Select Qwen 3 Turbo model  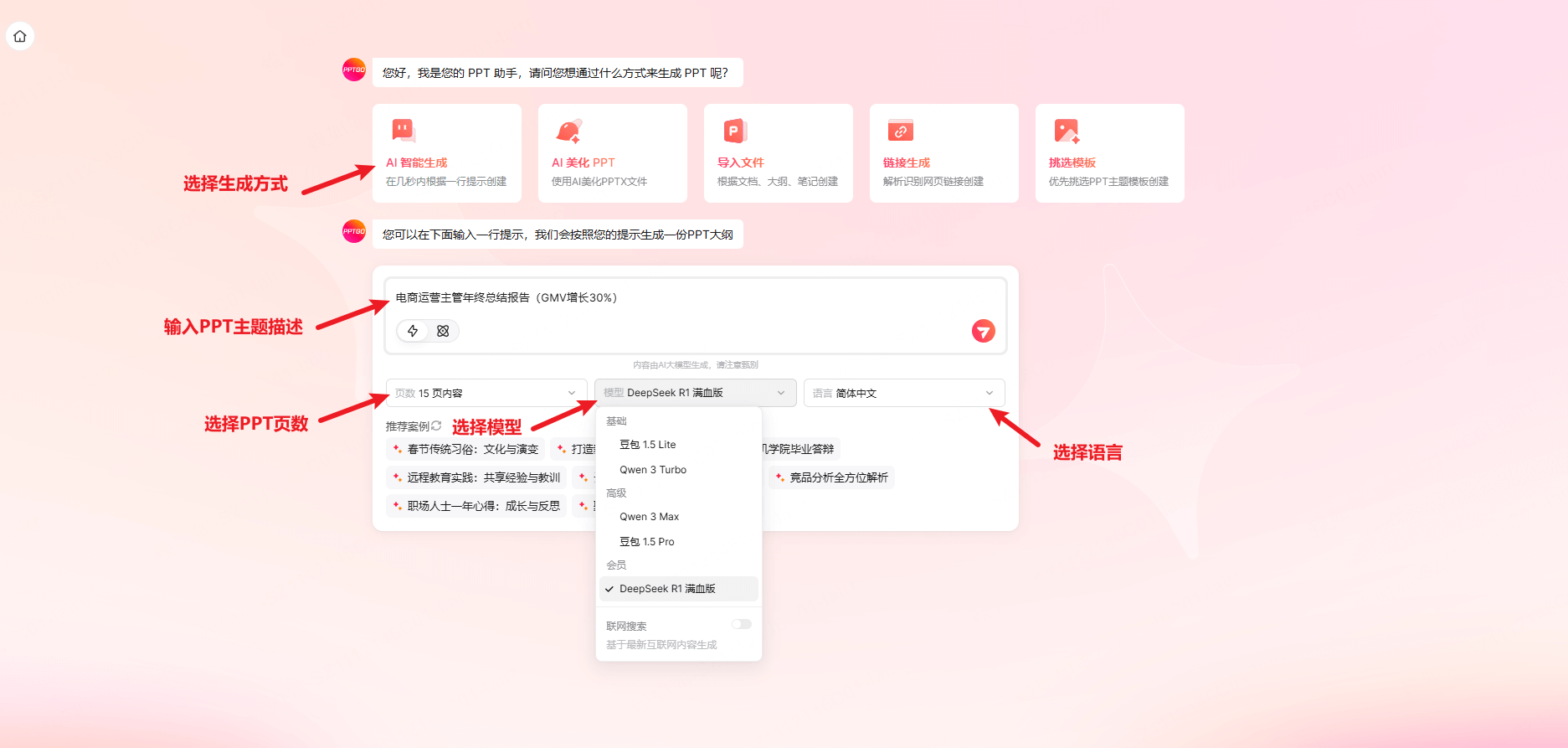[x=679, y=470]
